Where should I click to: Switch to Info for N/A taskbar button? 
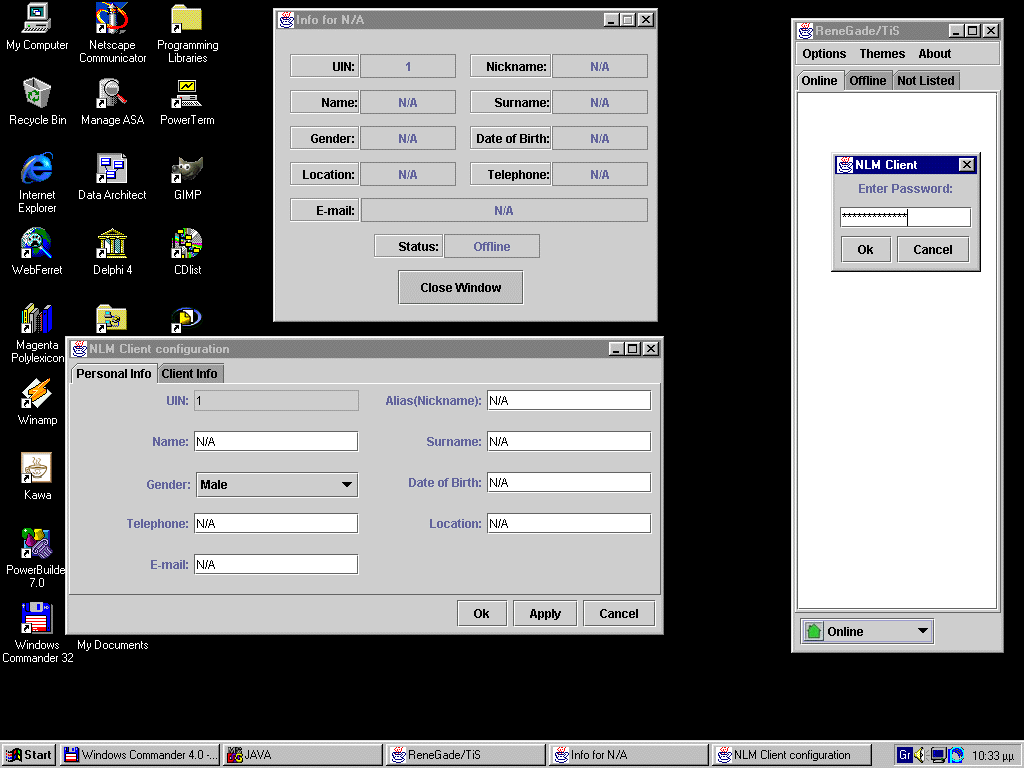pyautogui.click(x=629, y=755)
